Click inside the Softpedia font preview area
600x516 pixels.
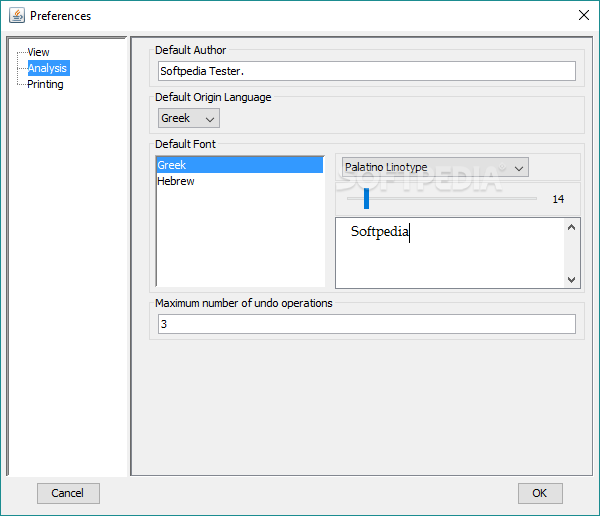pos(450,253)
